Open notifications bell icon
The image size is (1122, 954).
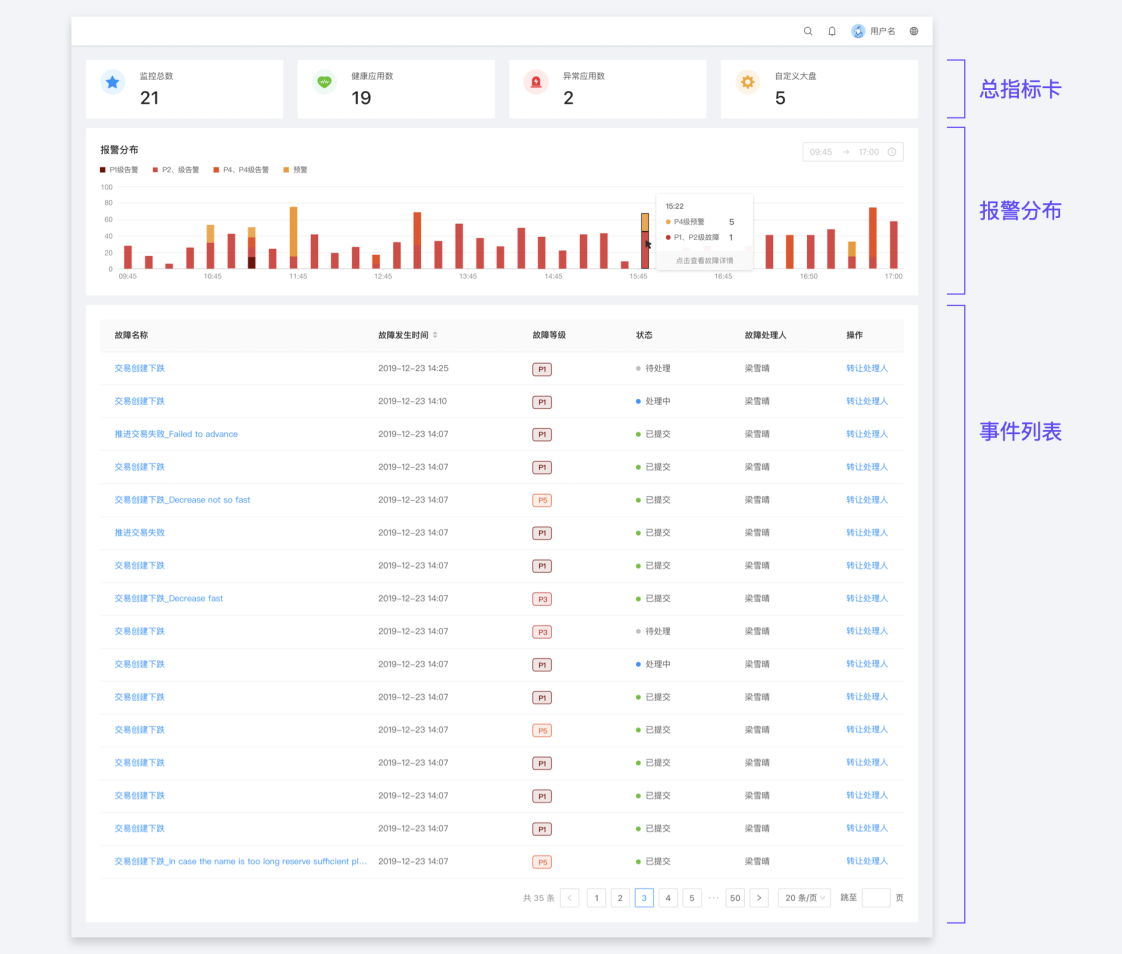[831, 31]
